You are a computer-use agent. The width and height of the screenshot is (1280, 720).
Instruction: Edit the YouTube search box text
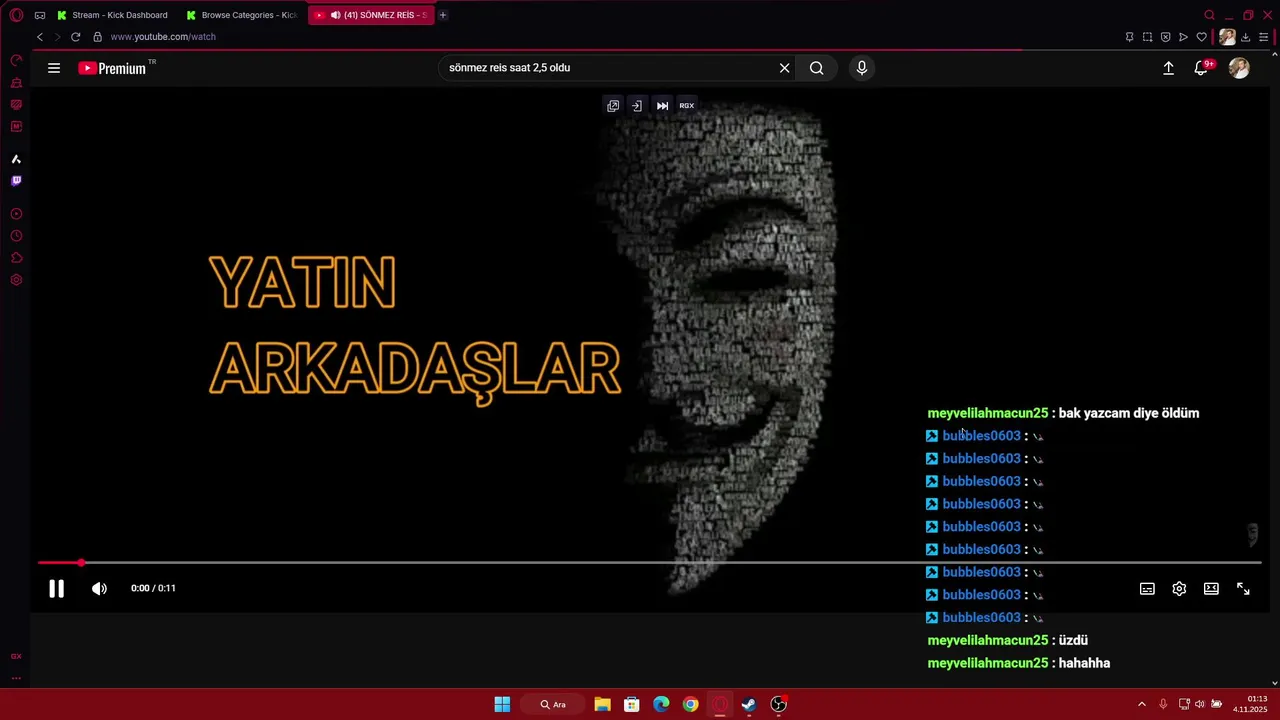[x=608, y=68]
